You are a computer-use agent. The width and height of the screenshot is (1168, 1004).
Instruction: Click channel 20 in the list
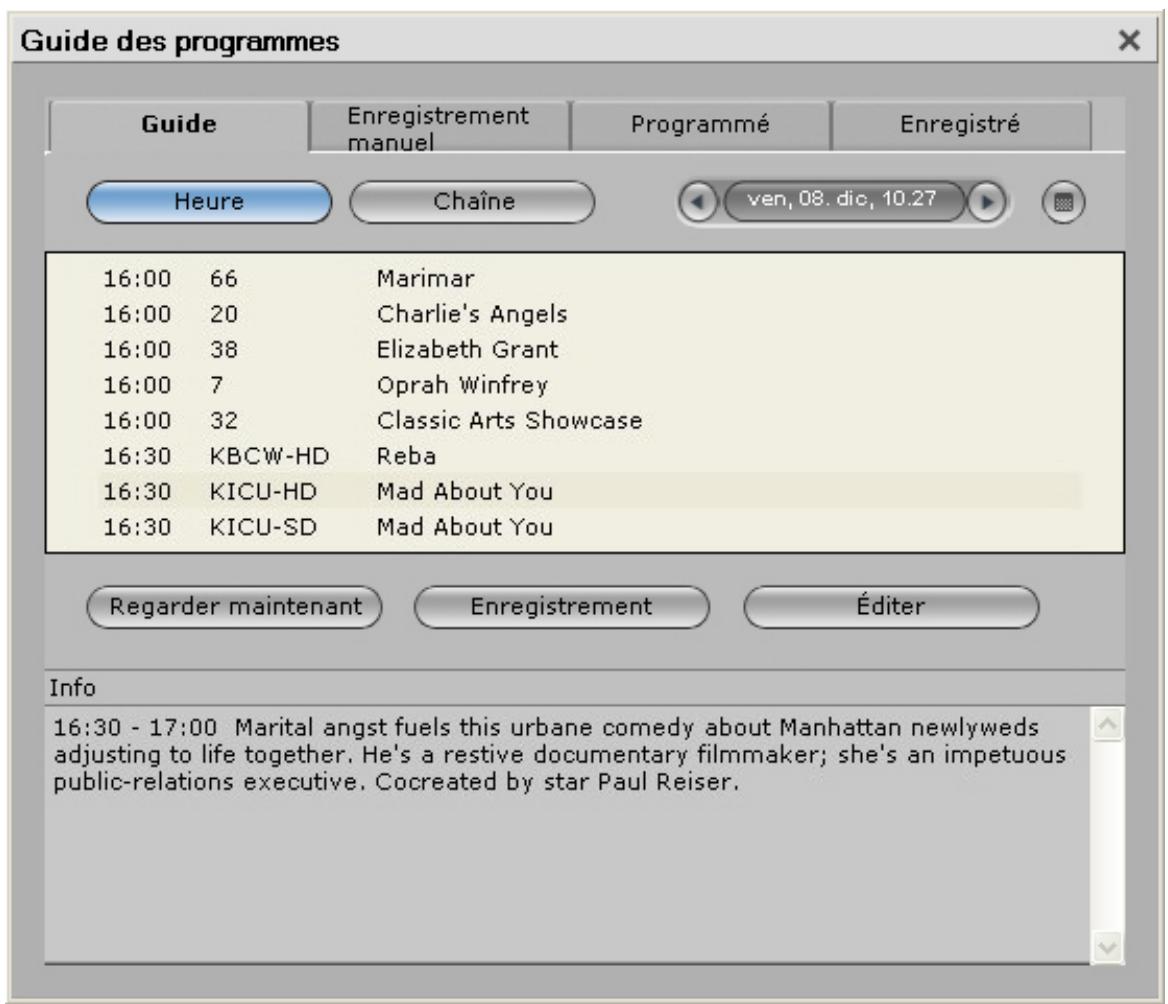pyautogui.click(x=223, y=314)
